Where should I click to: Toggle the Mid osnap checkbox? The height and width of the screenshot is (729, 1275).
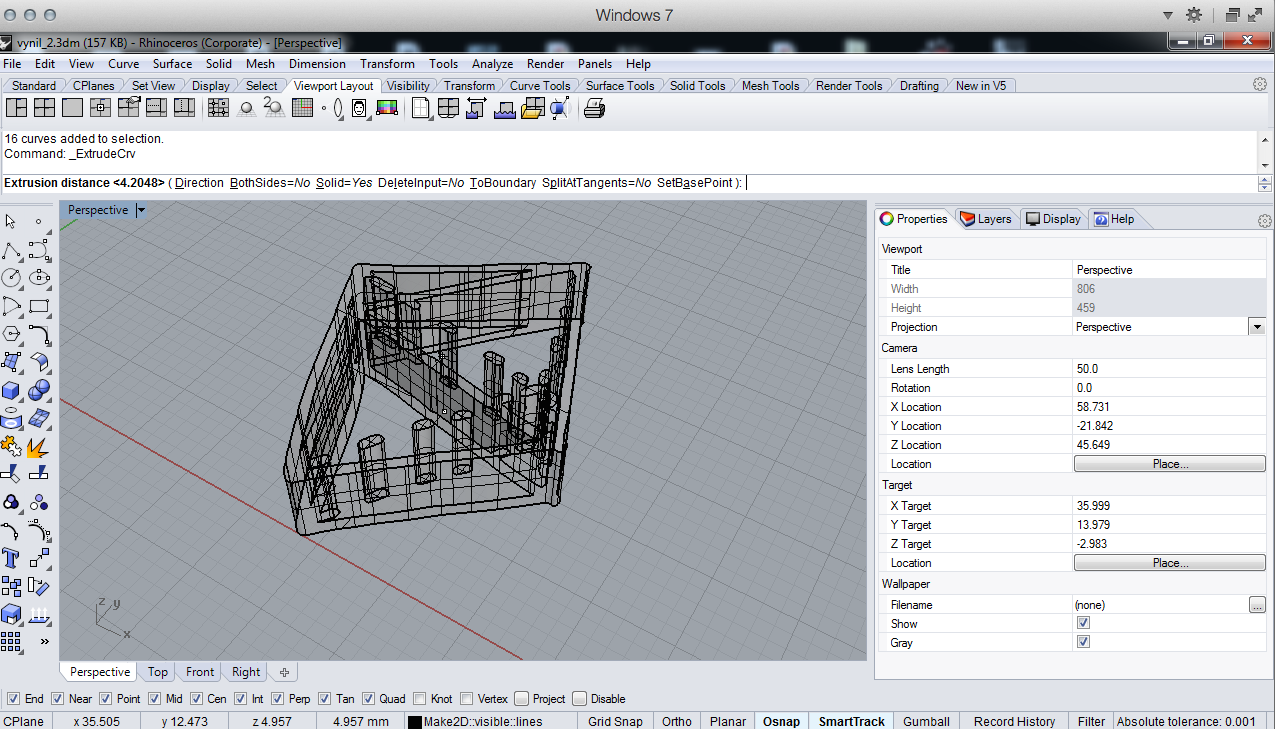[153, 699]
